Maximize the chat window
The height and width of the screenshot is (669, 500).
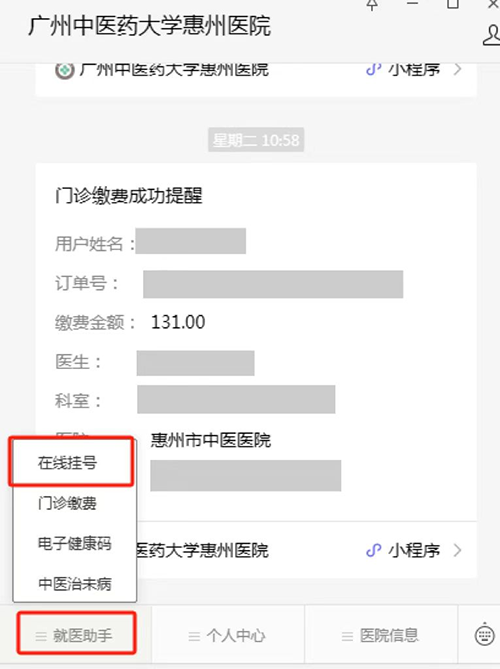[x=453, y=4]
